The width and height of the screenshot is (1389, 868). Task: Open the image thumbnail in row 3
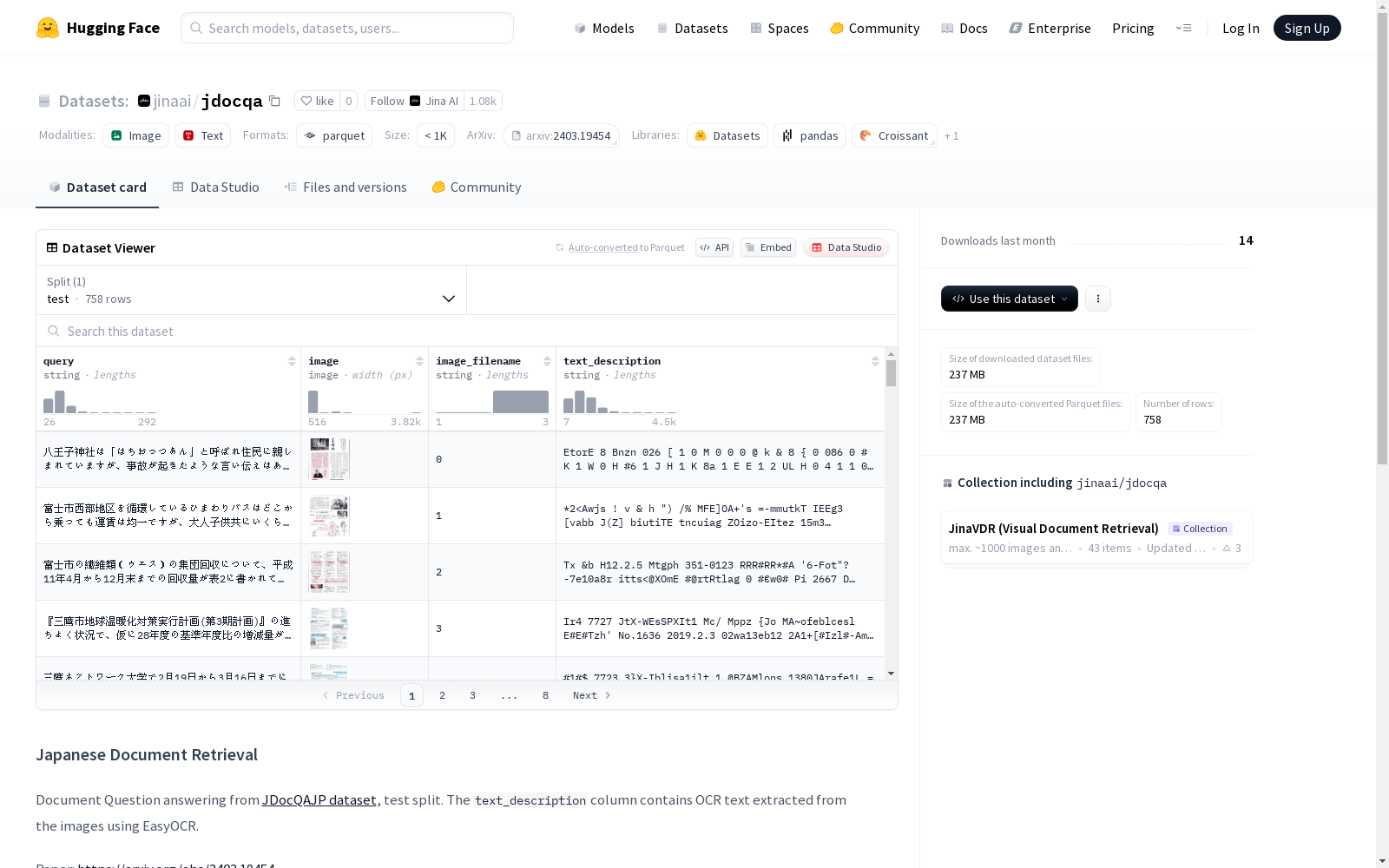pos(330,628)
